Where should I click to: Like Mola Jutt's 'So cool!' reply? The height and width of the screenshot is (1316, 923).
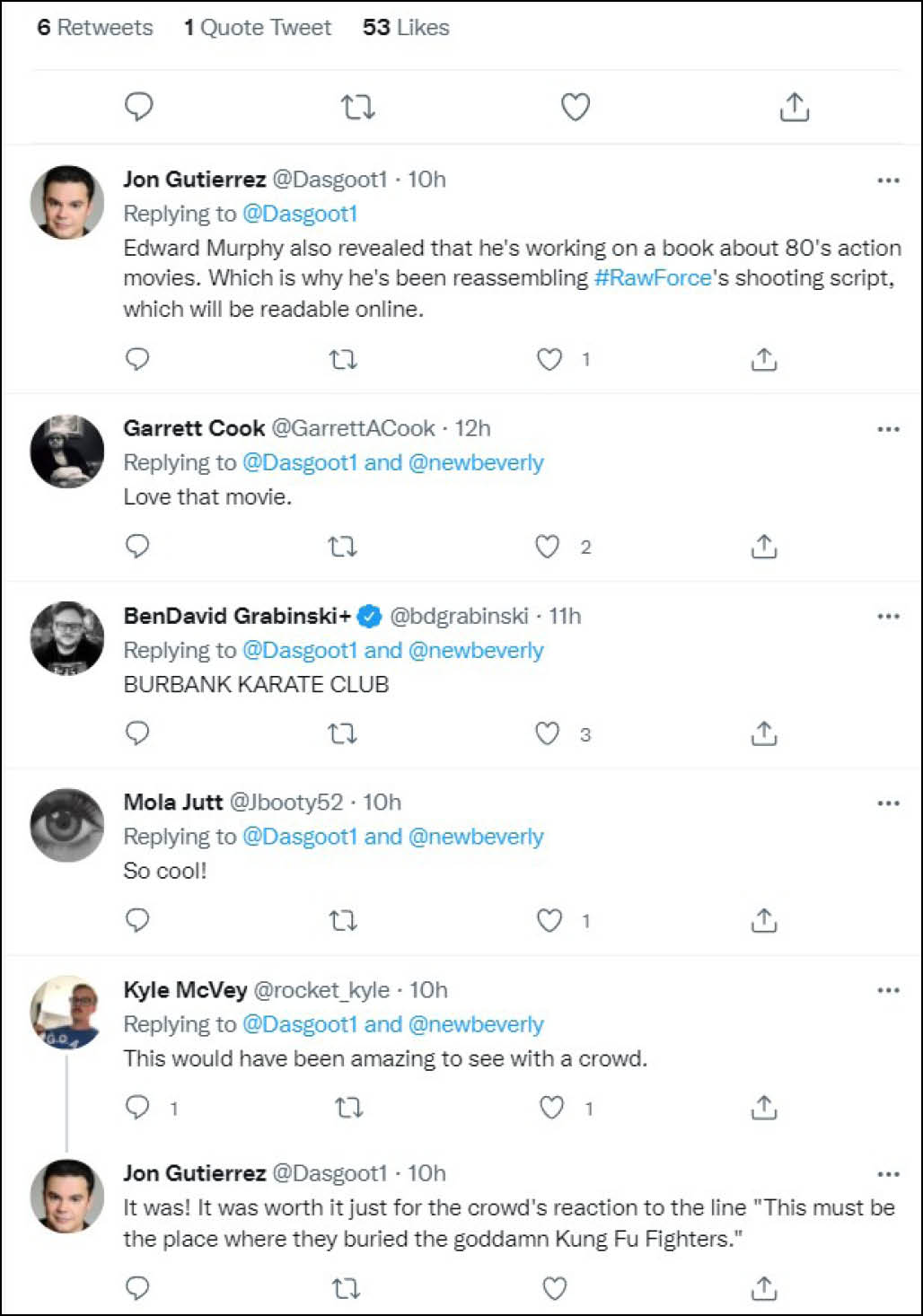tap(549, 920)
